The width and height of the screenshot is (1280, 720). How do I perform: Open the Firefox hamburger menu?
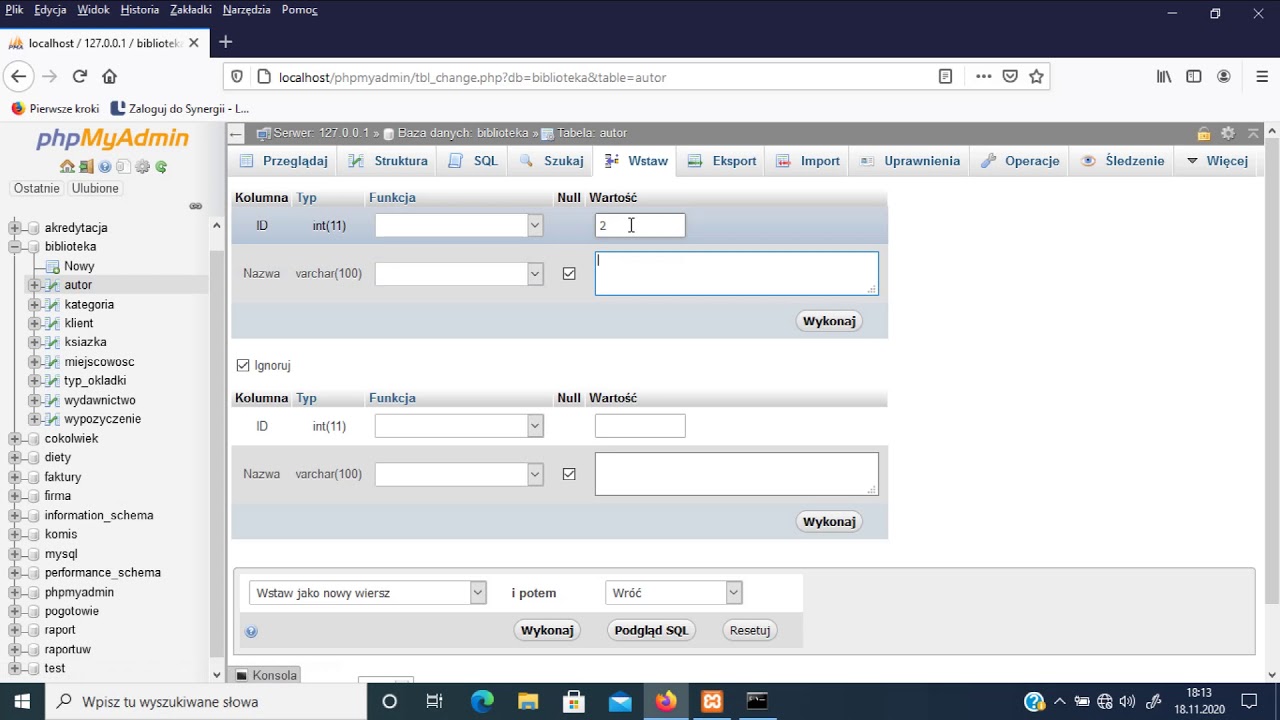coord(1261,76)
